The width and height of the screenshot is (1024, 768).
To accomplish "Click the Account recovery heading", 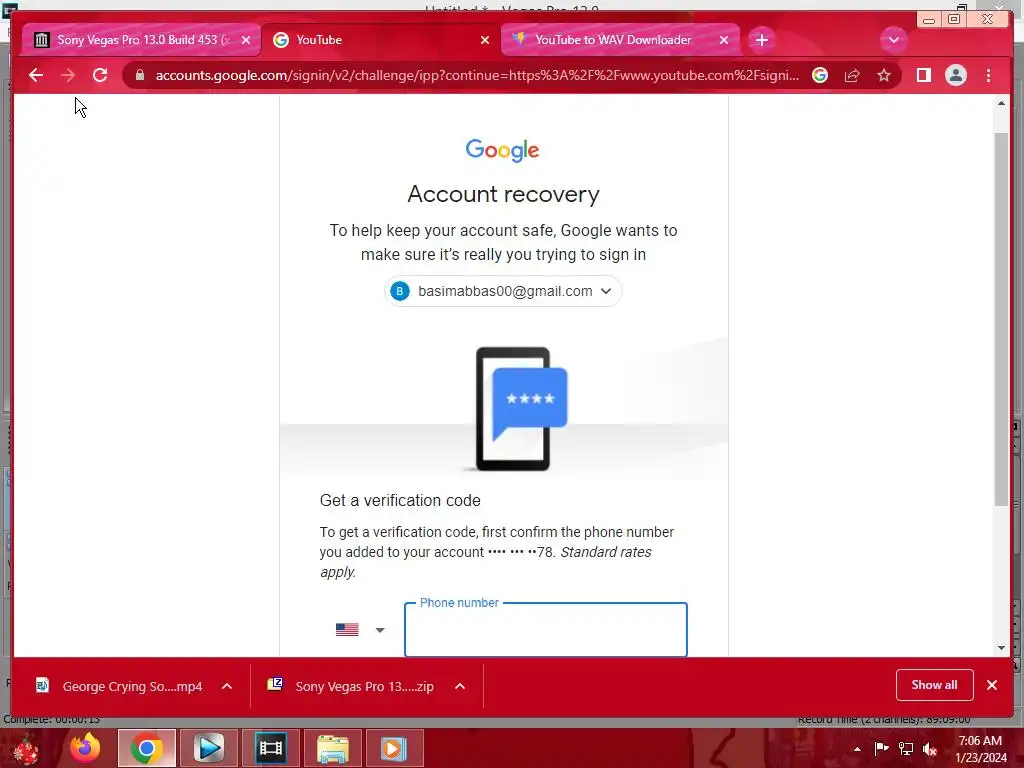I will coord(504,194).
